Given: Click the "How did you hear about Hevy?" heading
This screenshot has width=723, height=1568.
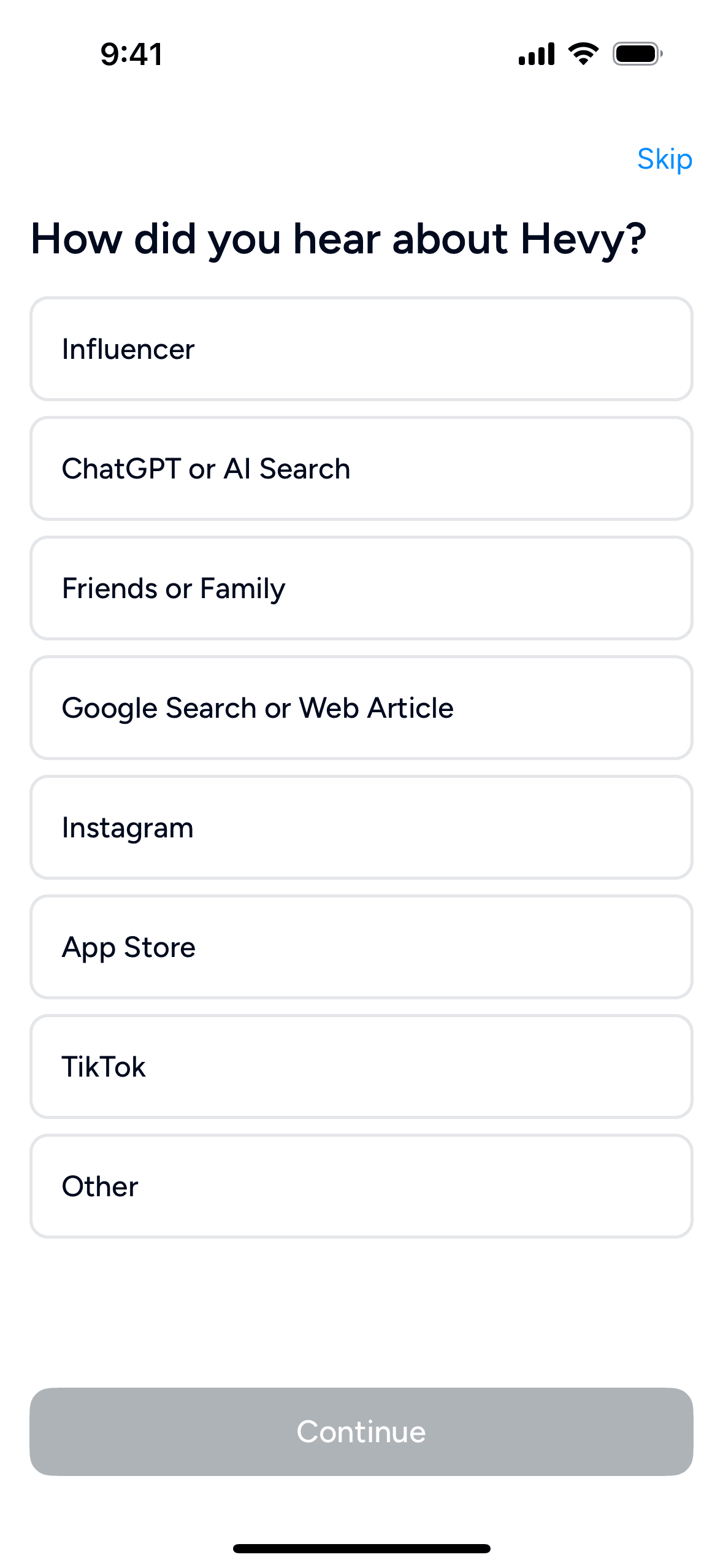Looking at the screenshot, I should pyautogui.click(x=339, y=239).
